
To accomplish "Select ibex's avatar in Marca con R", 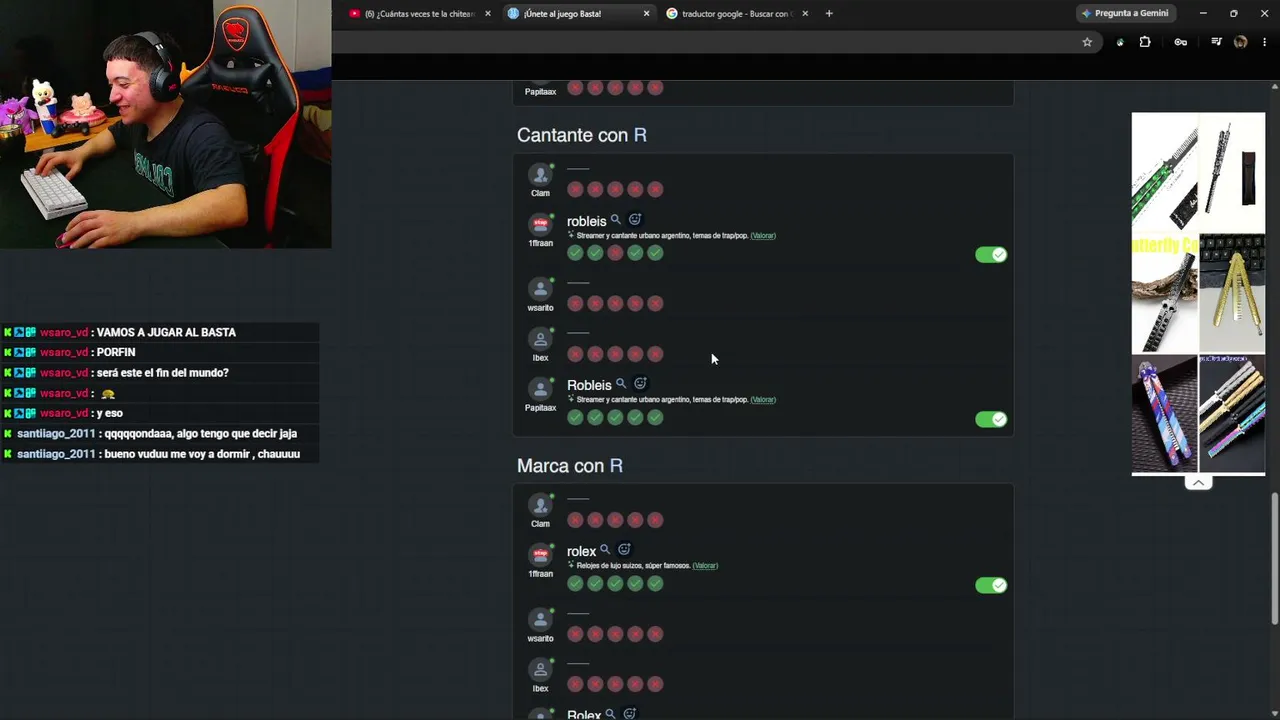I will 540,670.
